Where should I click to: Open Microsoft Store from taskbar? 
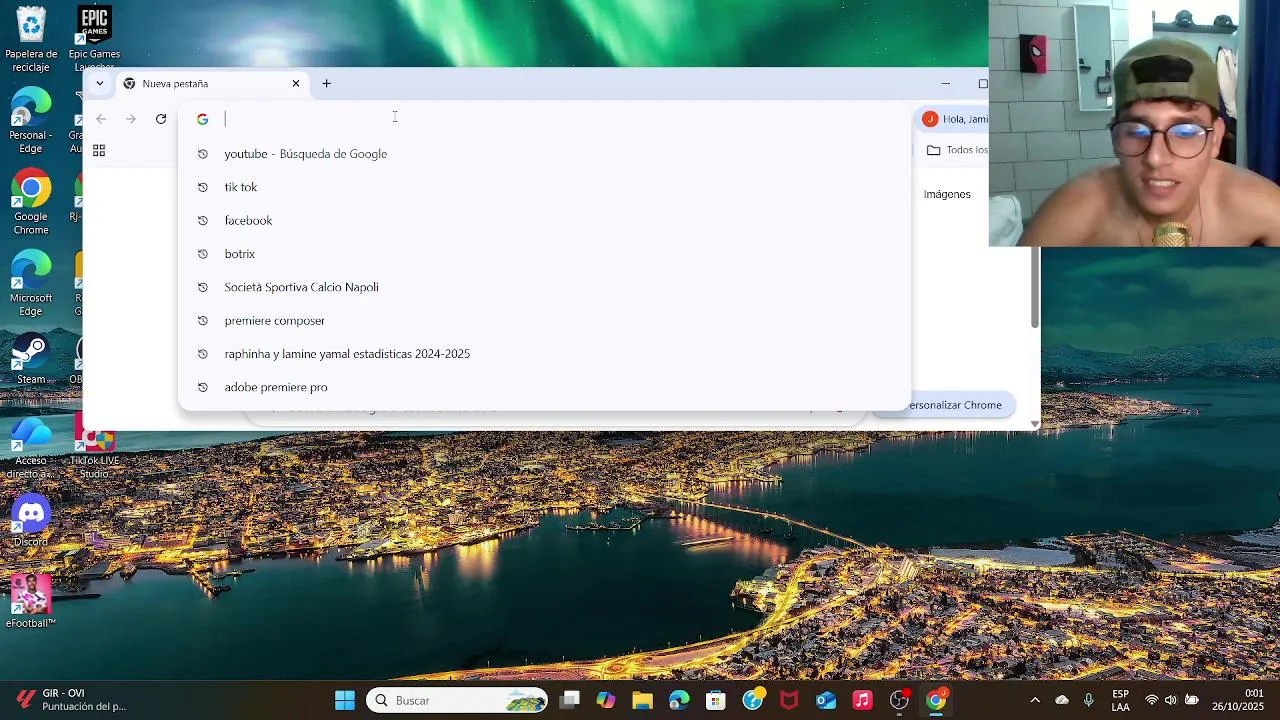tap(716, 700)
